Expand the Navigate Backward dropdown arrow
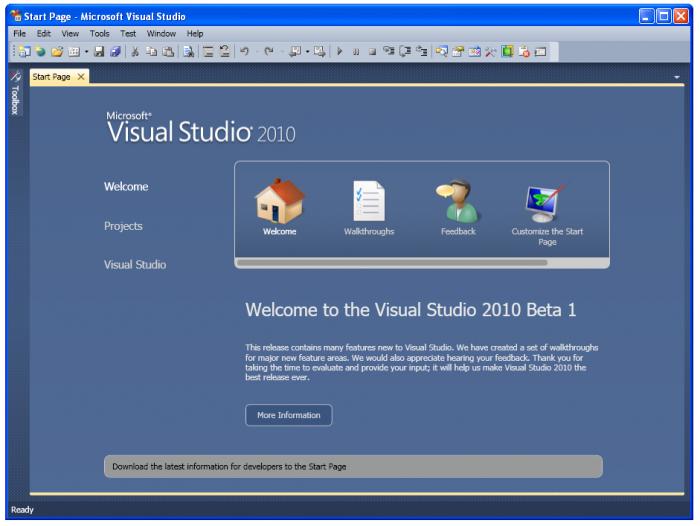The image size is (700, 526). pyautogui.click(x=308, y=51)
